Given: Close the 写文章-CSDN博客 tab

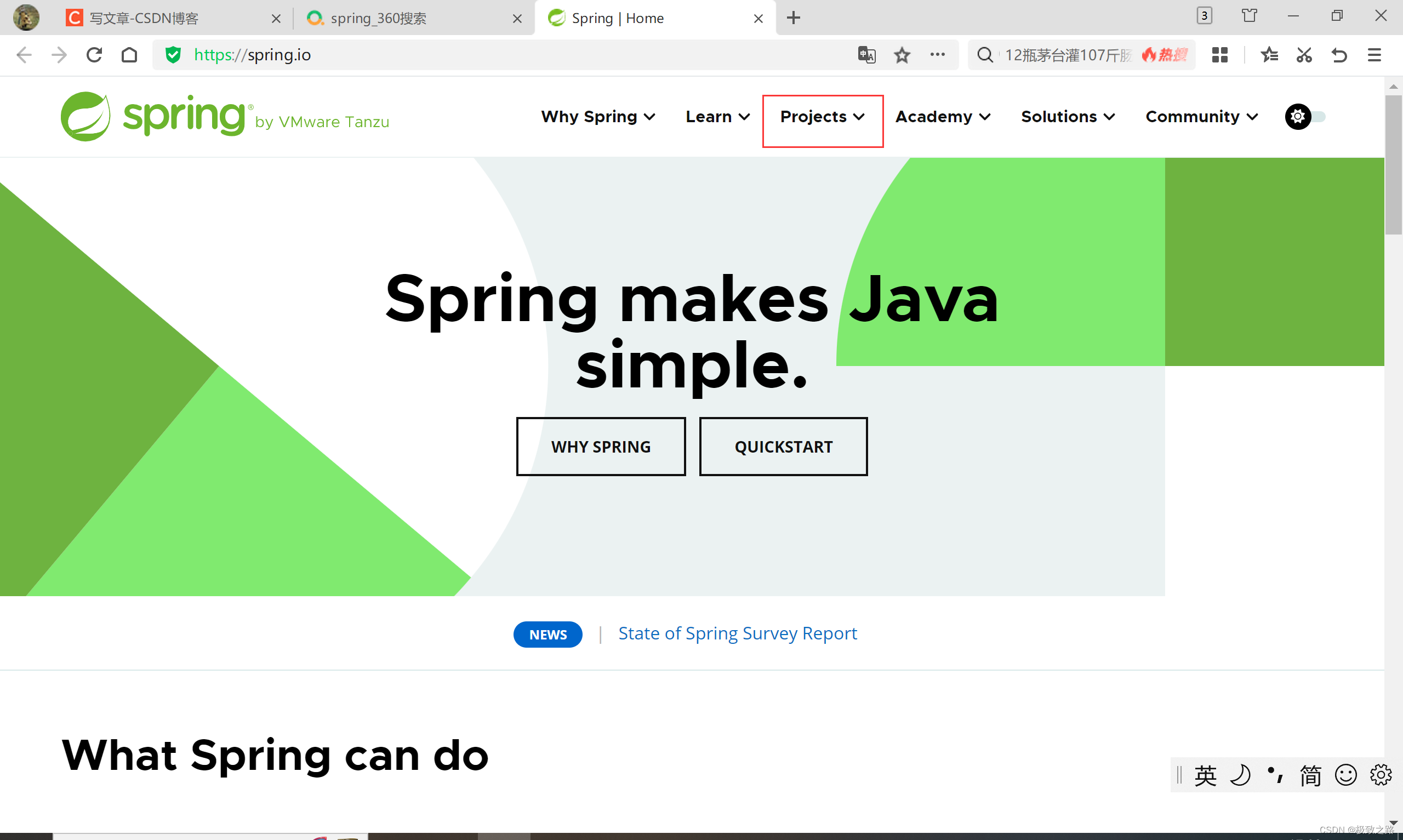Looking at the screenshot, I should (276, 19).
